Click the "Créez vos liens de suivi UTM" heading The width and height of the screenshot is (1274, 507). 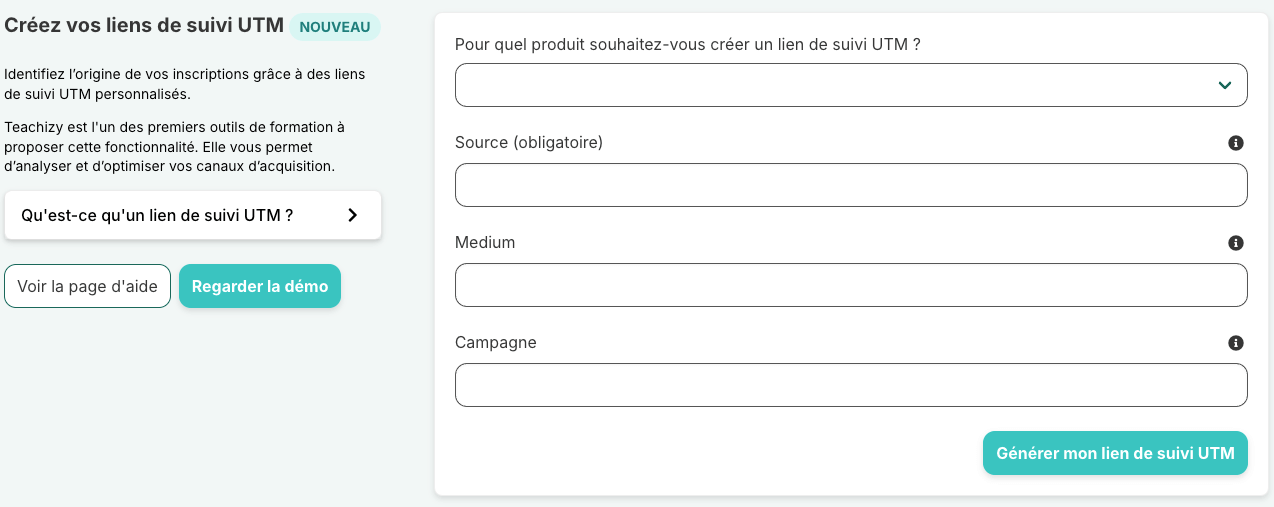click(x=144, y=26)
